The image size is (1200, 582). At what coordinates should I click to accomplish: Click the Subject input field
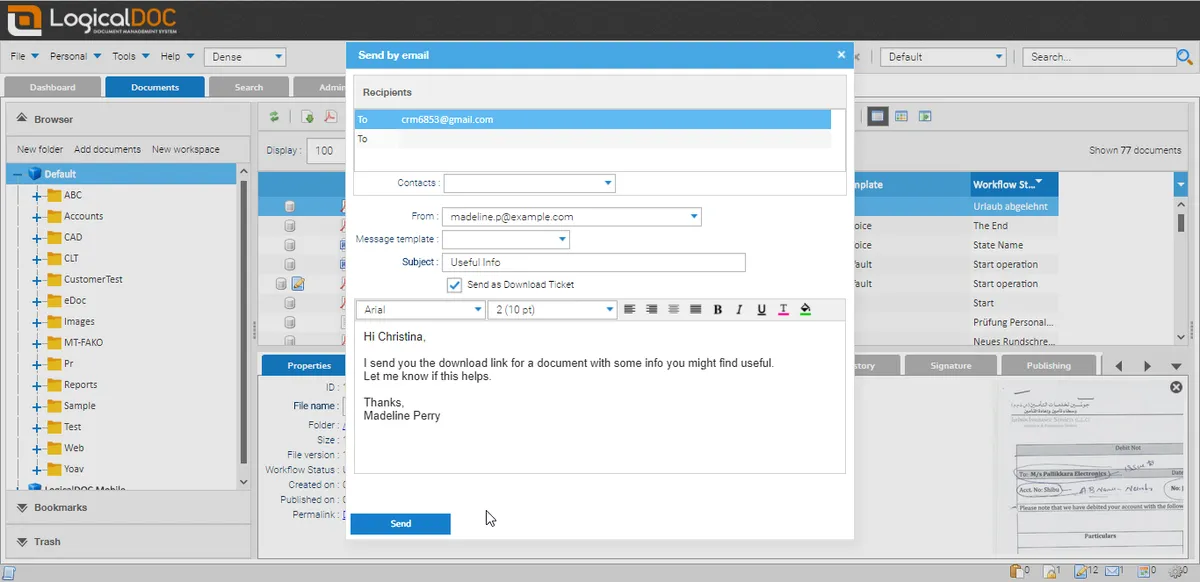pos(594,262)
